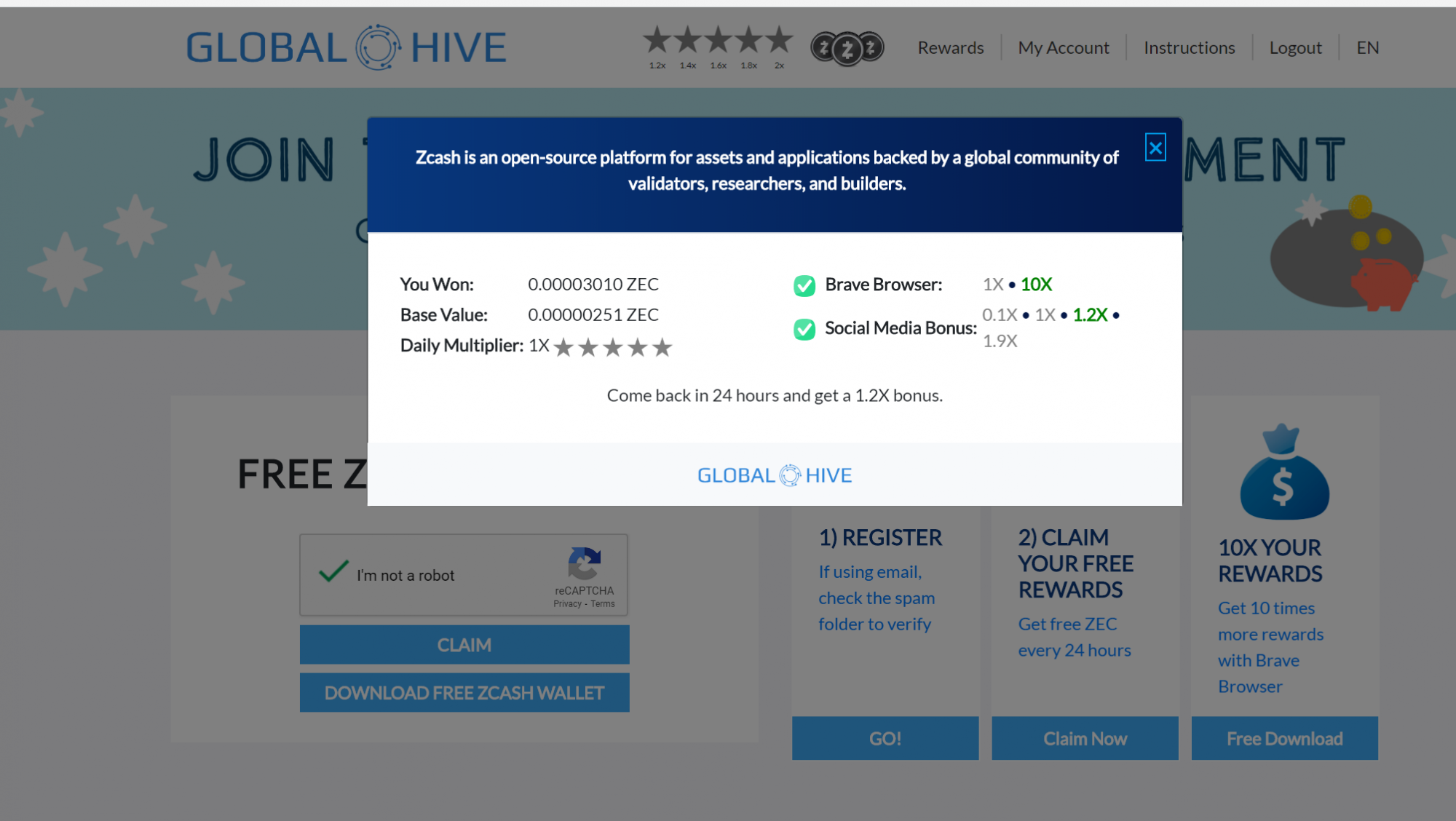
Task: Close the Zcash reward popup
Action: (1155, 148)
